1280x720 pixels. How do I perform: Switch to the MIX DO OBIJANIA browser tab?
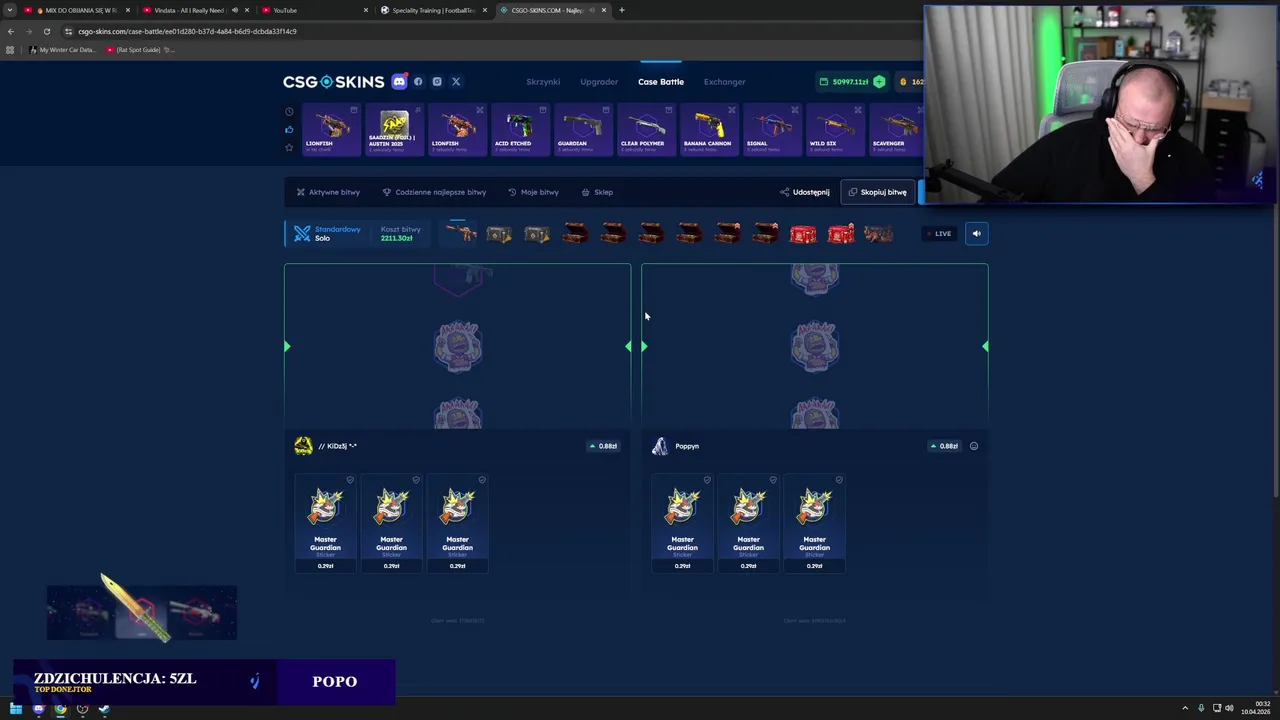pyautogui.click(x=76, y=10)
